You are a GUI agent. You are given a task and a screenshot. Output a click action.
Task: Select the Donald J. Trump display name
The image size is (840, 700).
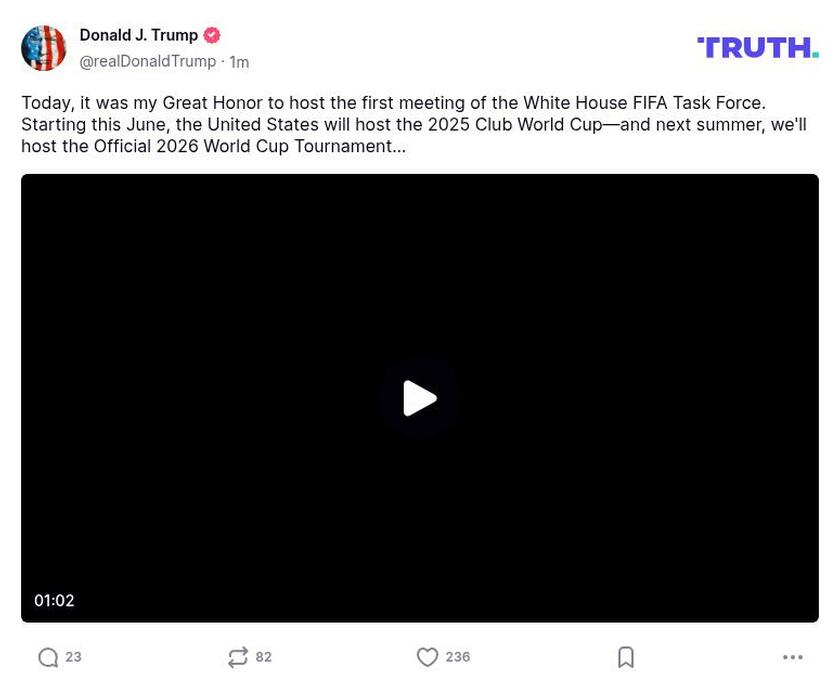point(139,34)
